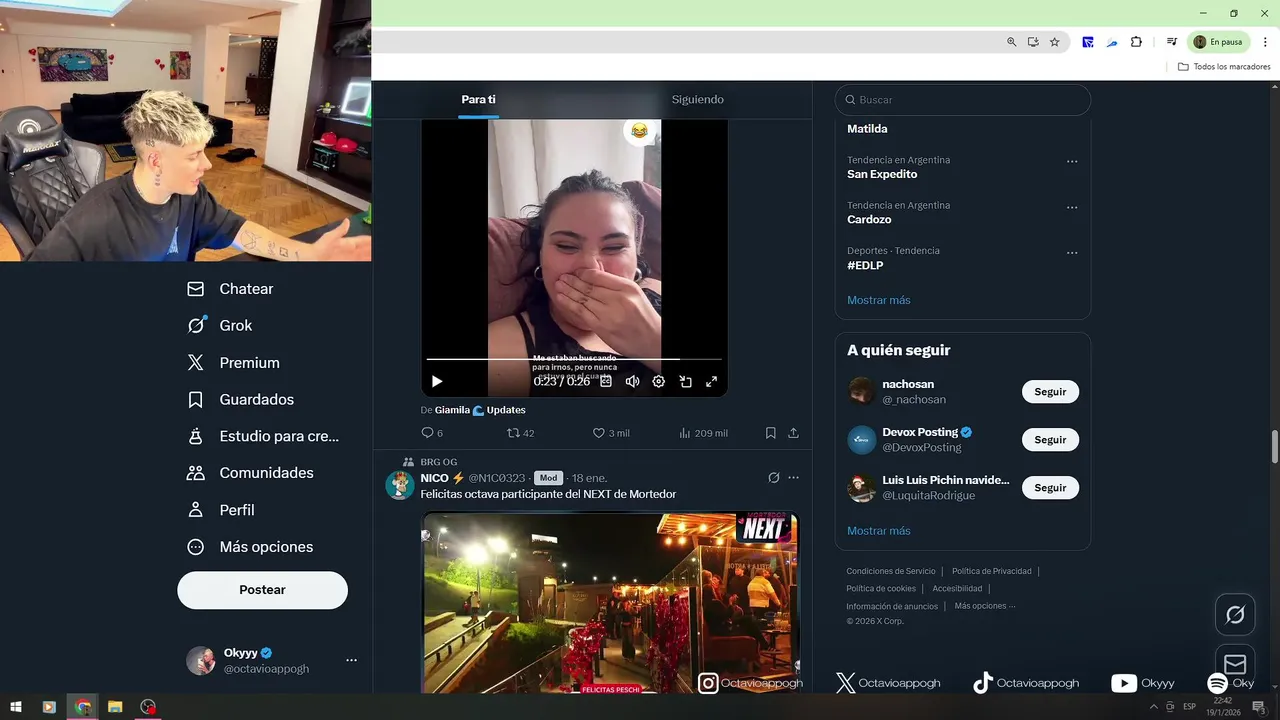The image size is (1280, 720).
Task: Open Política de cookies link
Action: [x=881, y=588]
